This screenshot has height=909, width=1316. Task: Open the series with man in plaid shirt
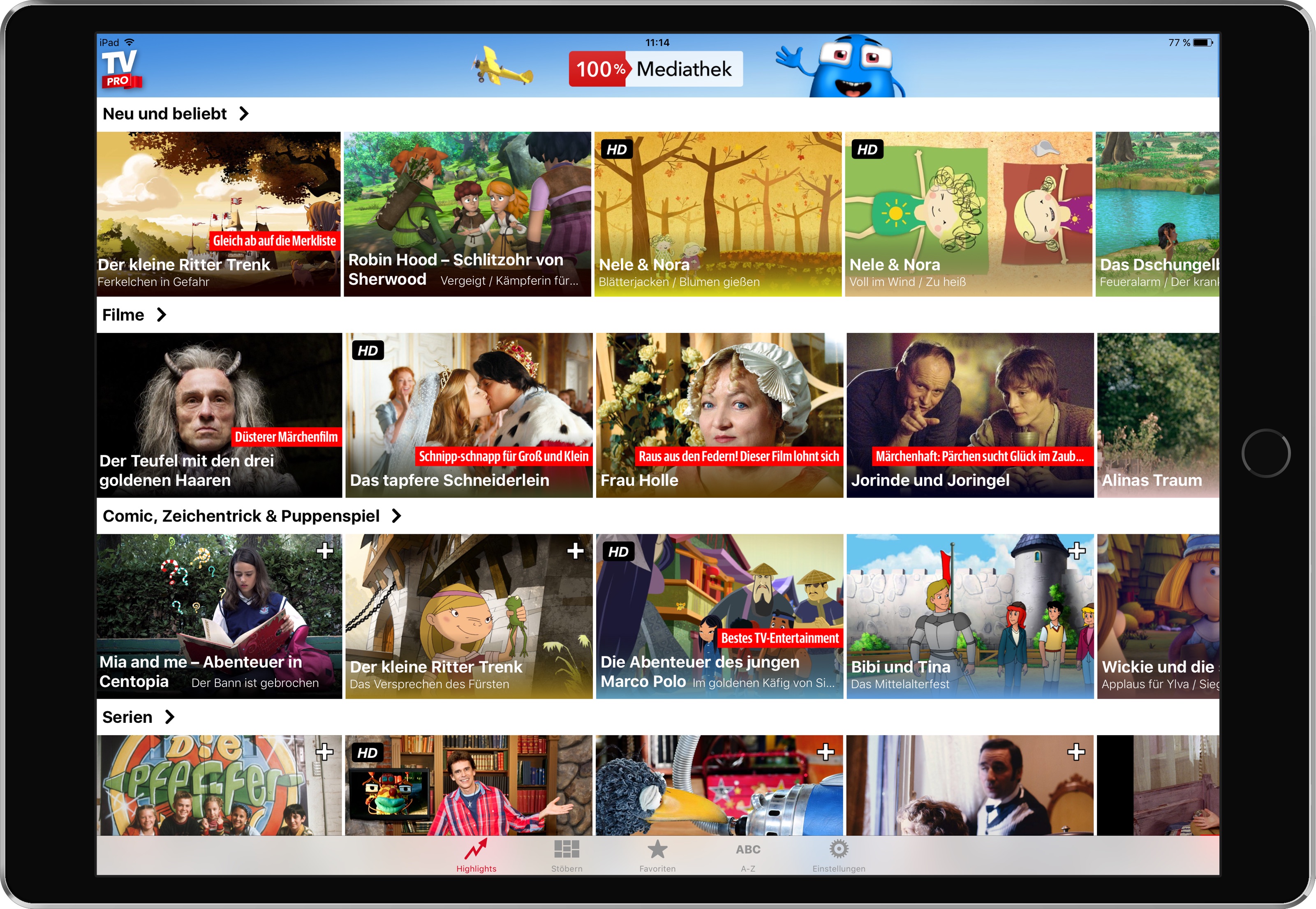[469, 785]
